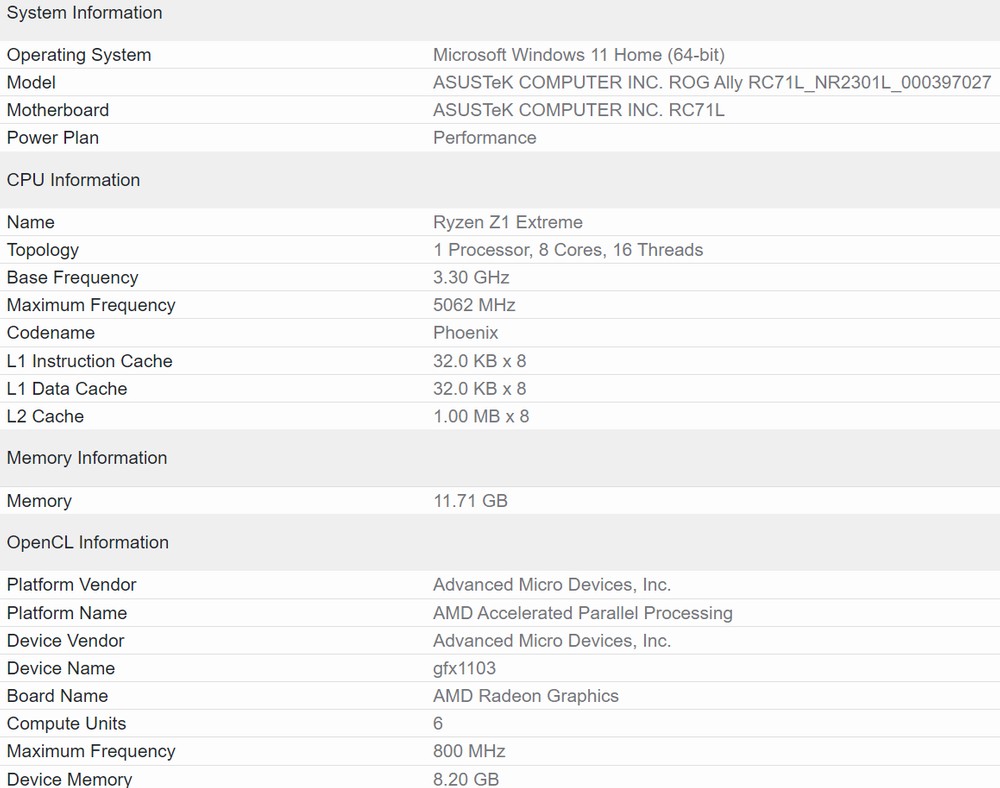Click the 5062 MHz maximum frequency value
The height and width of the screenshot is (788, 1000).
coord(474,305)
